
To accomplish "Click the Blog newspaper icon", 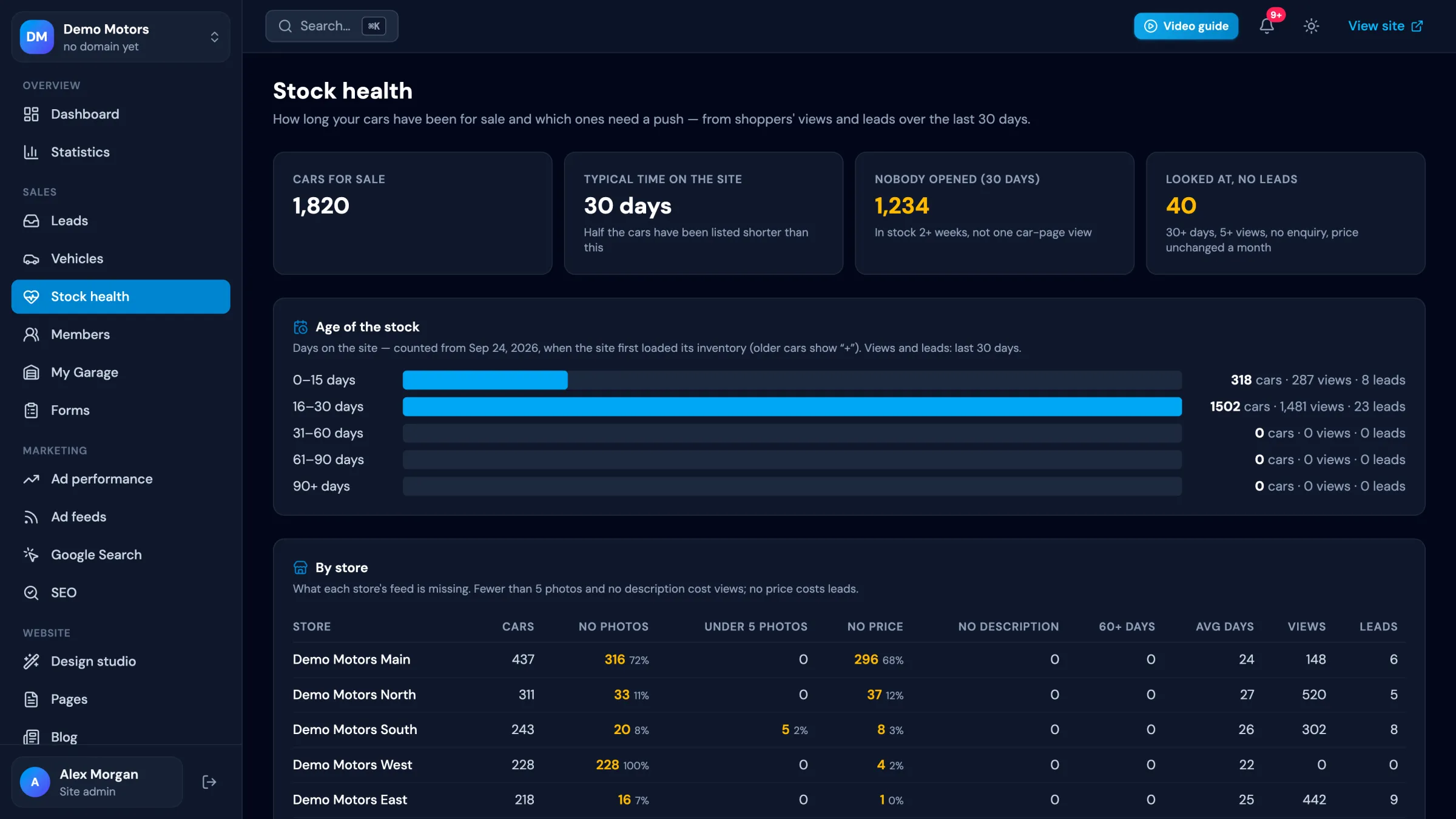I will point(31,737).
